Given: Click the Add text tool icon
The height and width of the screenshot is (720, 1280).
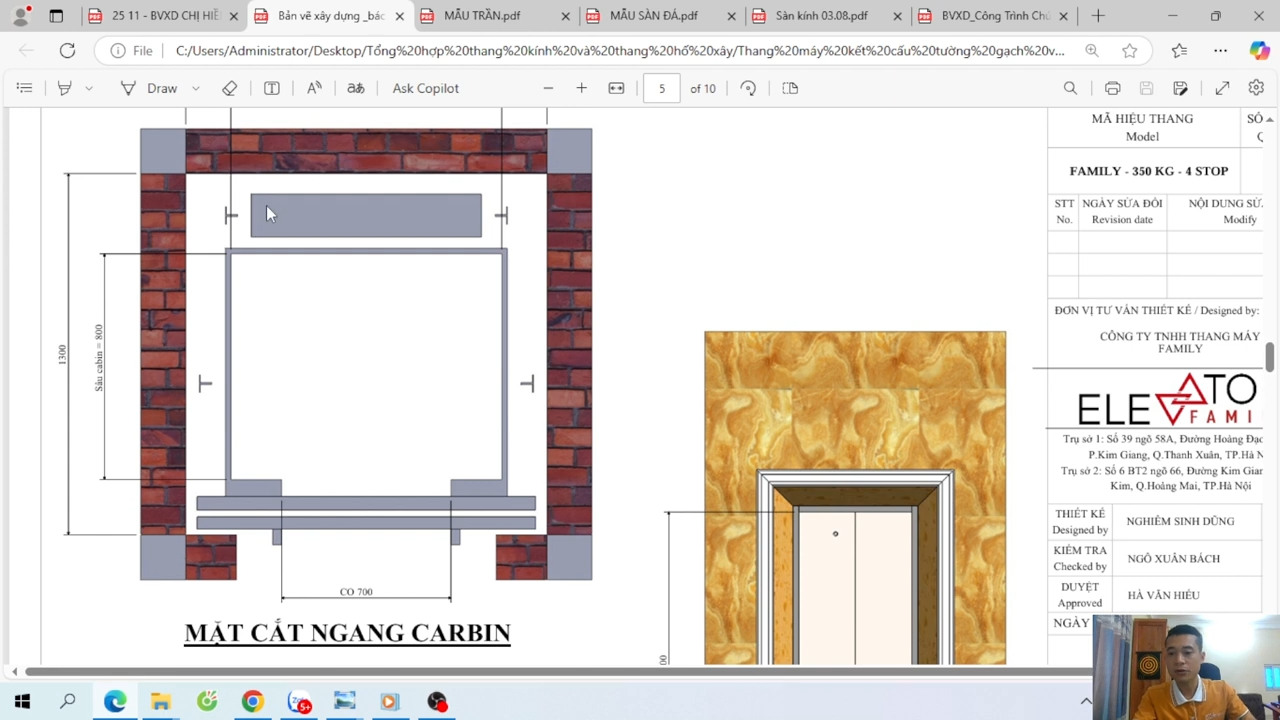Looking at the screenshot, I should click(272, 88).
